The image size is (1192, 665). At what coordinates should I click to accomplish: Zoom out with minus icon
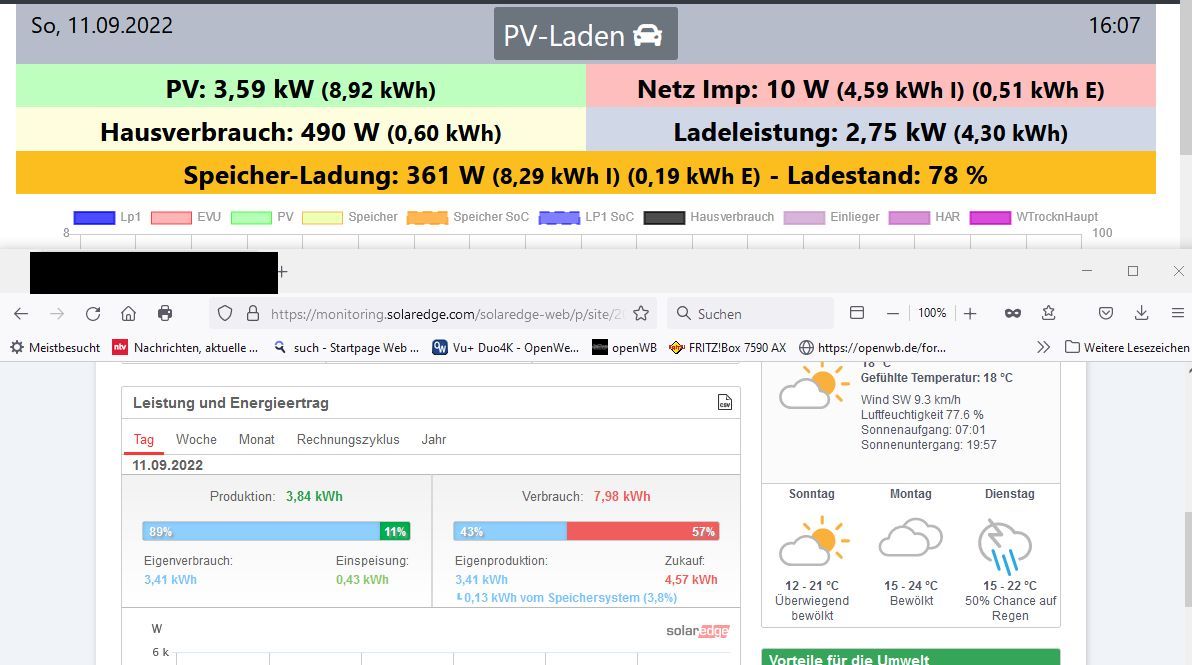point(893,313)
